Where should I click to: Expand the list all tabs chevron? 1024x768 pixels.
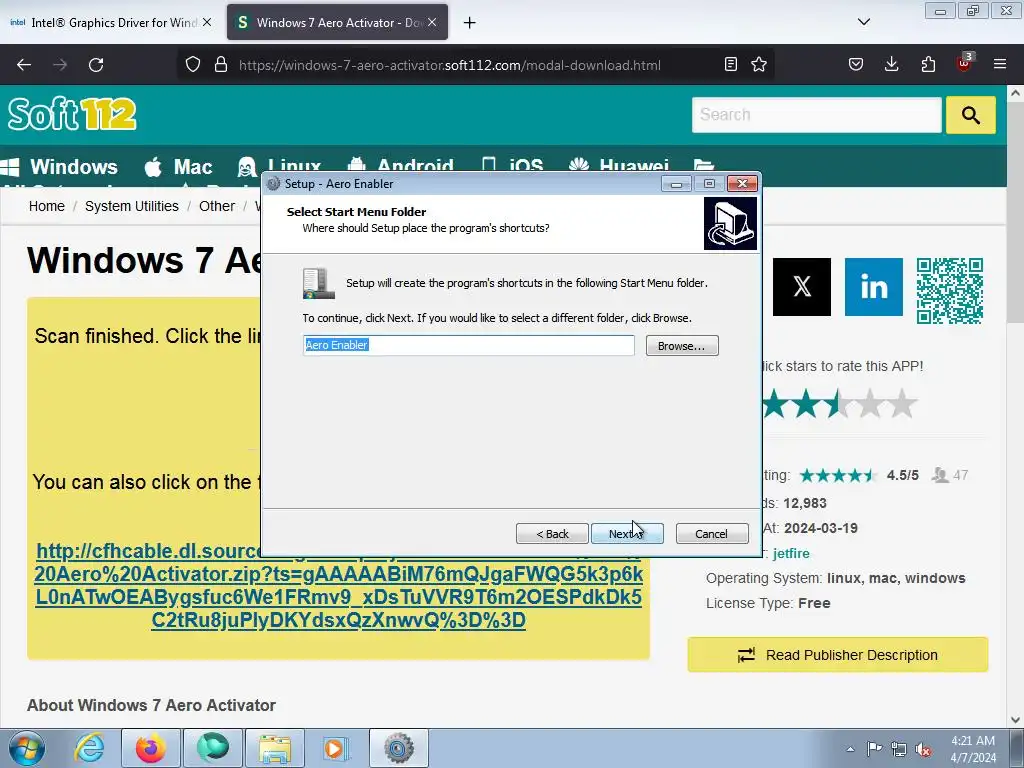tap(864, 22)
